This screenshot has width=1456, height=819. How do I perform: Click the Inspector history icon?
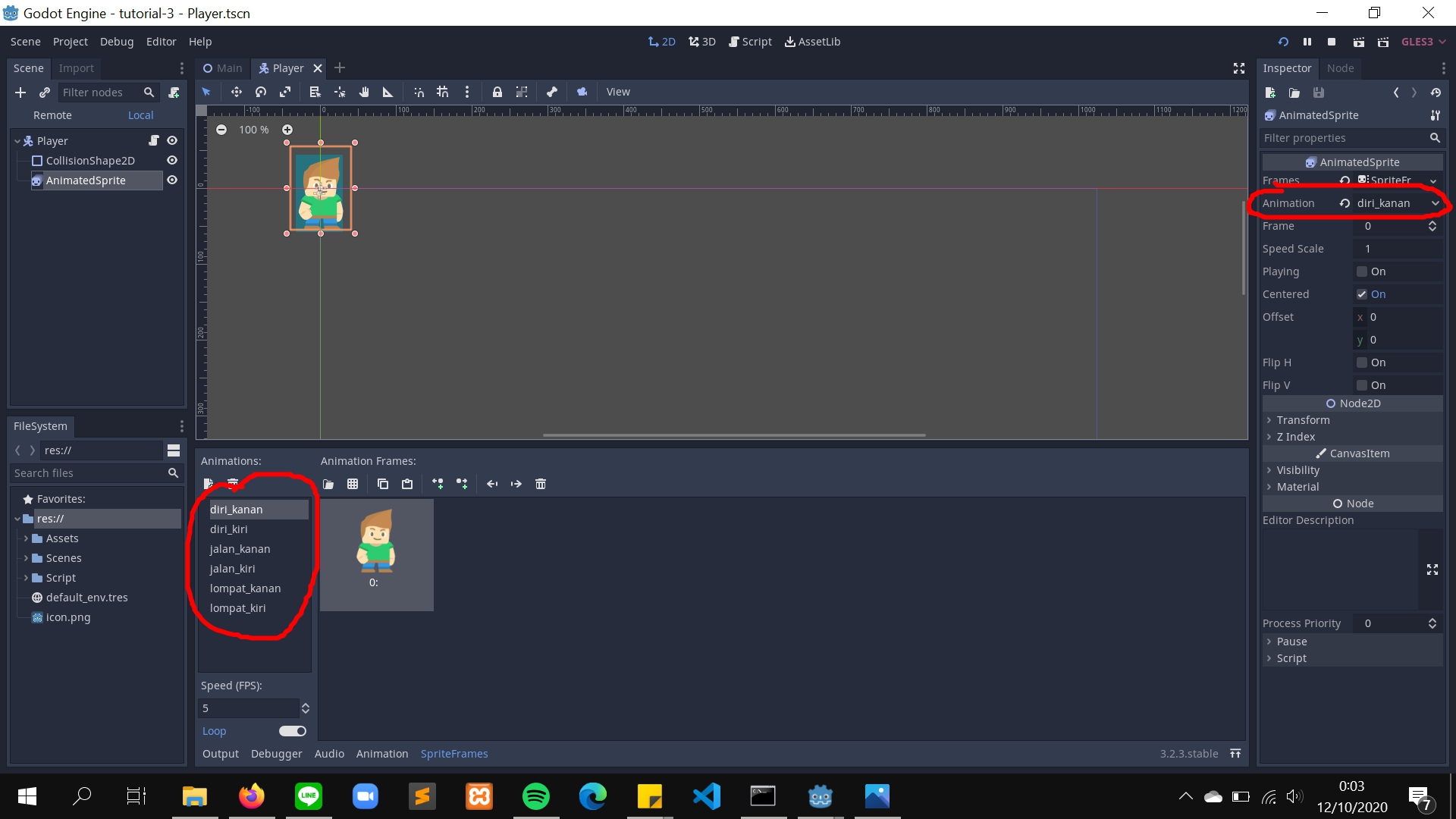[x=1436, y=93]
